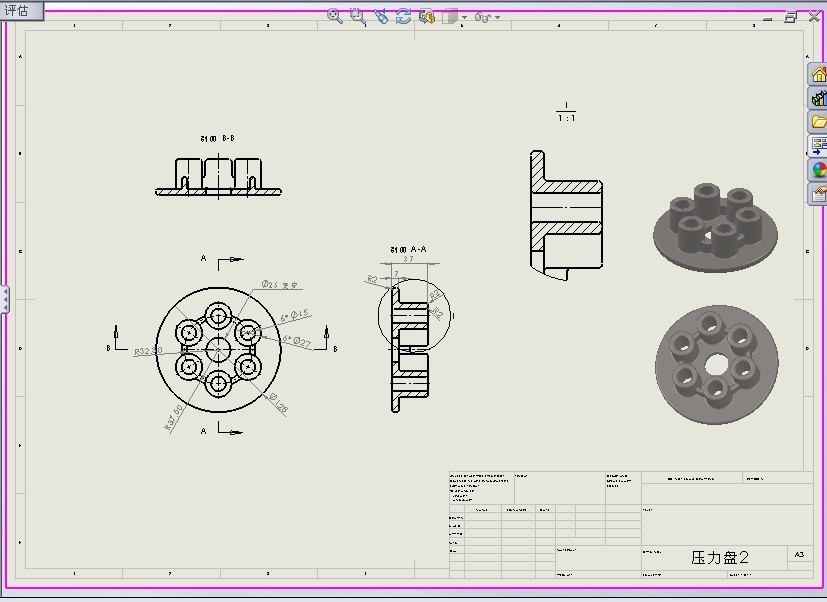Open the Display Style dropdown arrow
The height and width of the screenshot is (602, 827).
point(464,17)
